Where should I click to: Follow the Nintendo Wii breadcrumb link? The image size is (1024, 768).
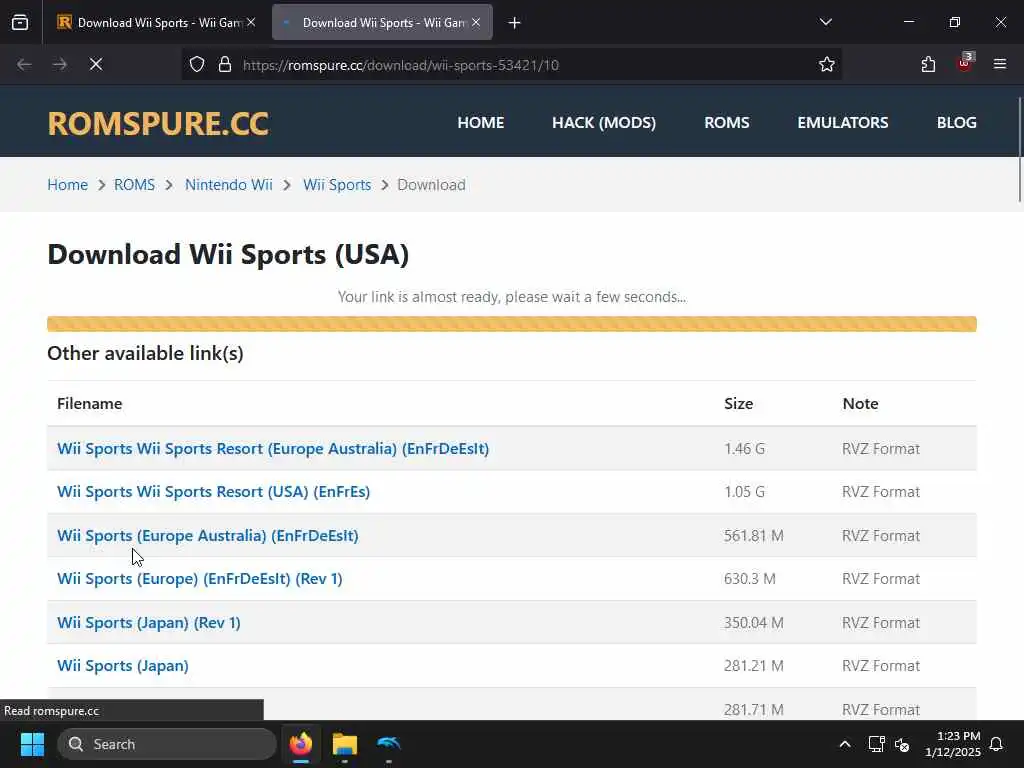[x=229, y=185]
